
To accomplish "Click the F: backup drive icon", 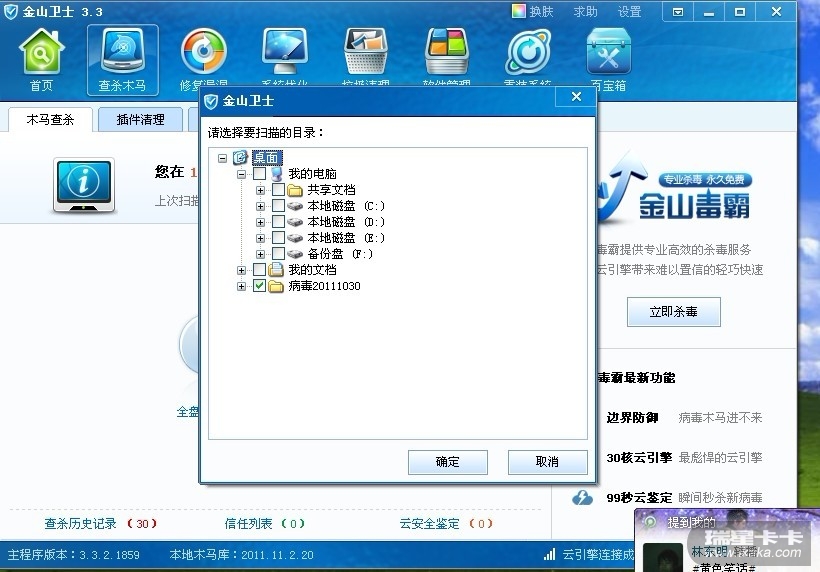I will tap(295, 254).
